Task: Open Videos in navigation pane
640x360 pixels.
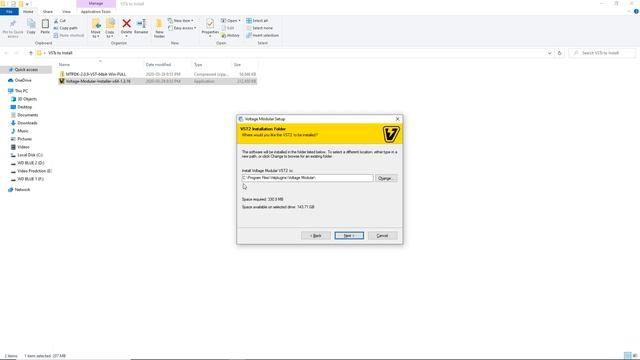Action: [x=23, y=147]
